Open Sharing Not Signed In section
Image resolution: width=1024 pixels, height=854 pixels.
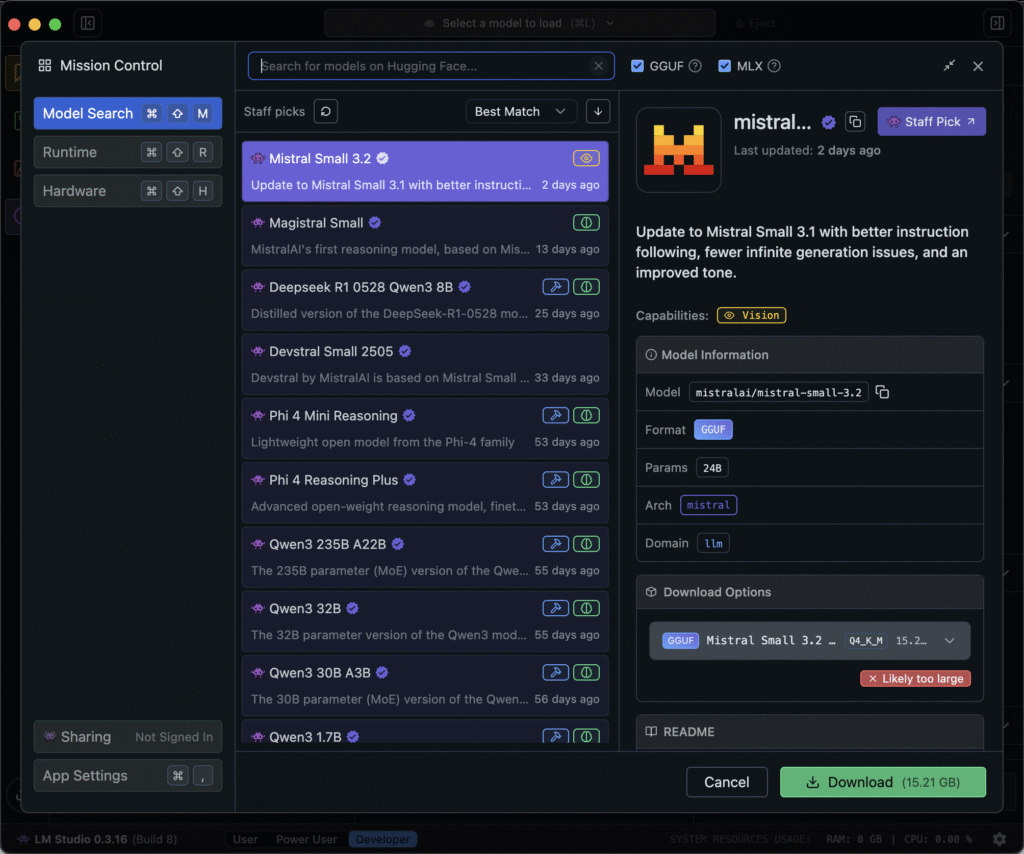[128, 736]
